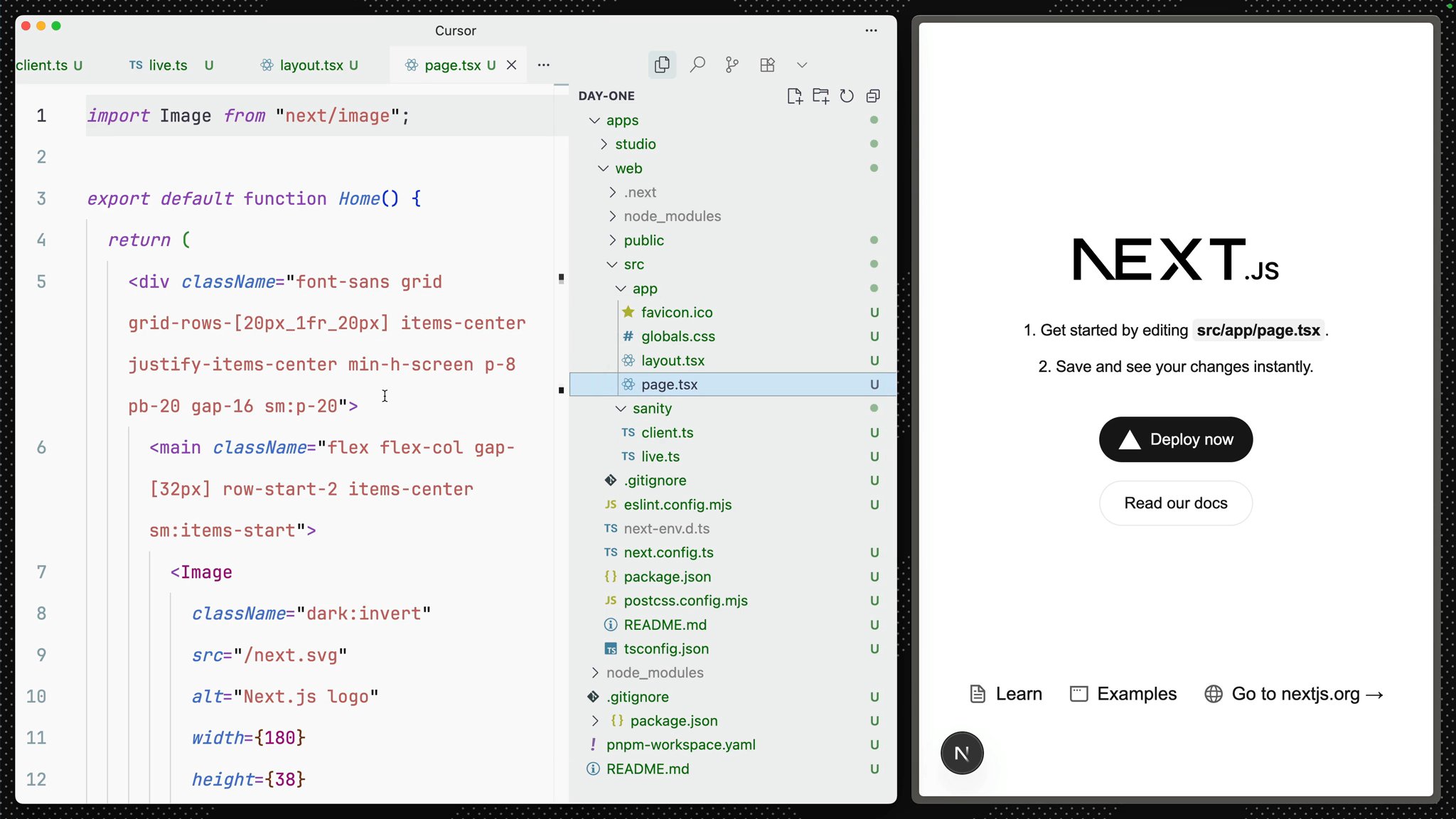Expand the root package.json entry

coord(594,721)
